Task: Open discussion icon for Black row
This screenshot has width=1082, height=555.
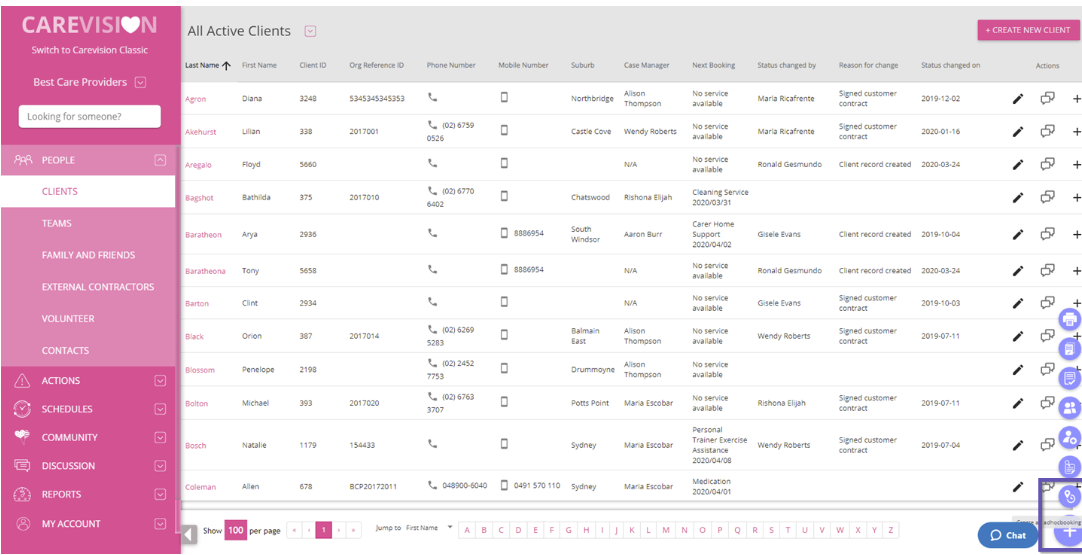Action: point(1047,335)
